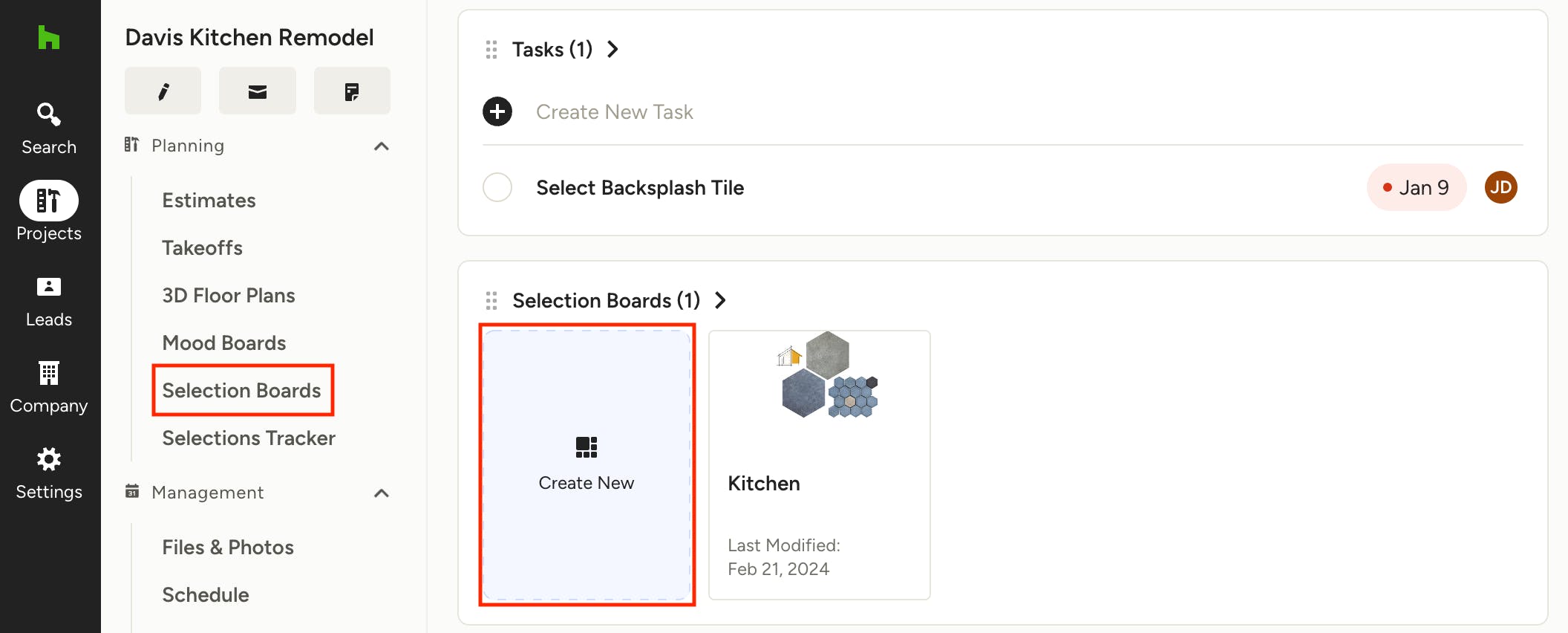Click Create New selection board card

[587, 464]
